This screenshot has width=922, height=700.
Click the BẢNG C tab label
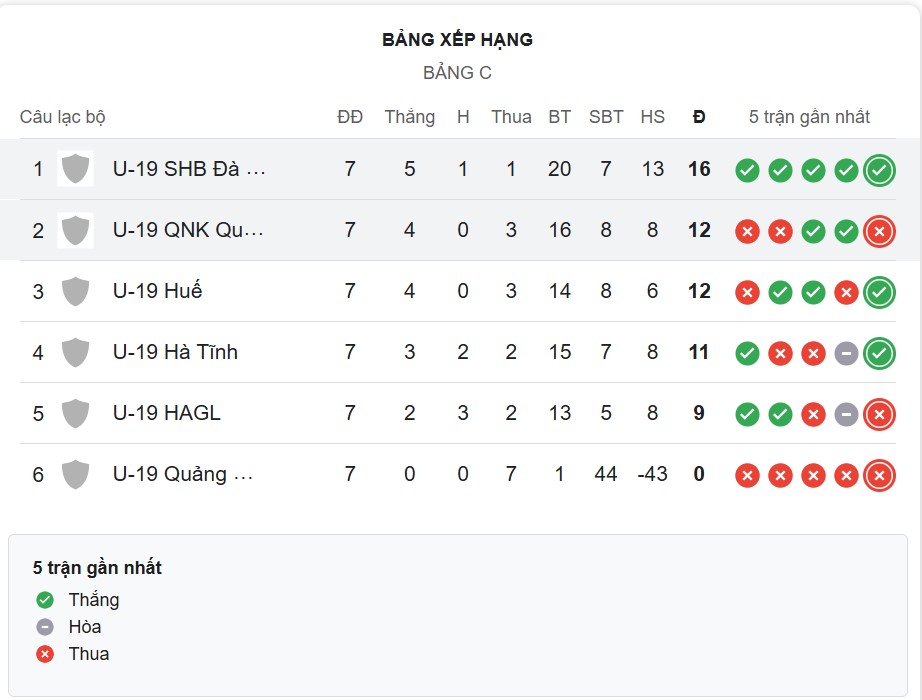(x=456, y=72)
